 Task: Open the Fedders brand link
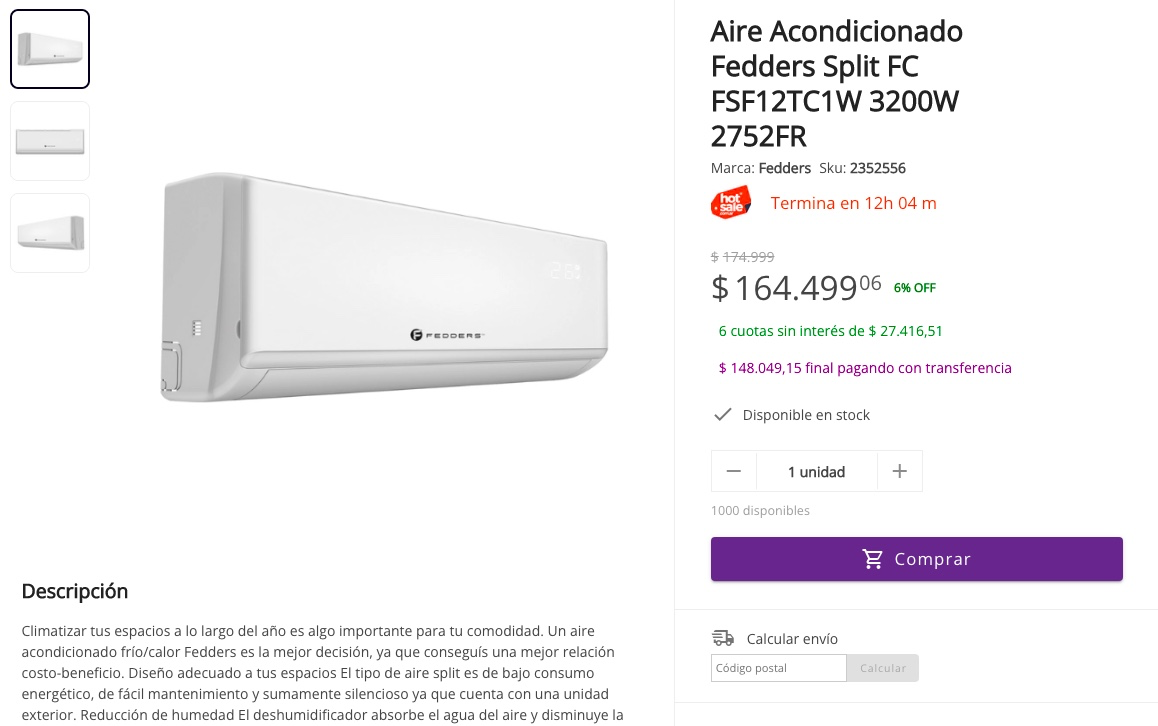coord(784,168)
